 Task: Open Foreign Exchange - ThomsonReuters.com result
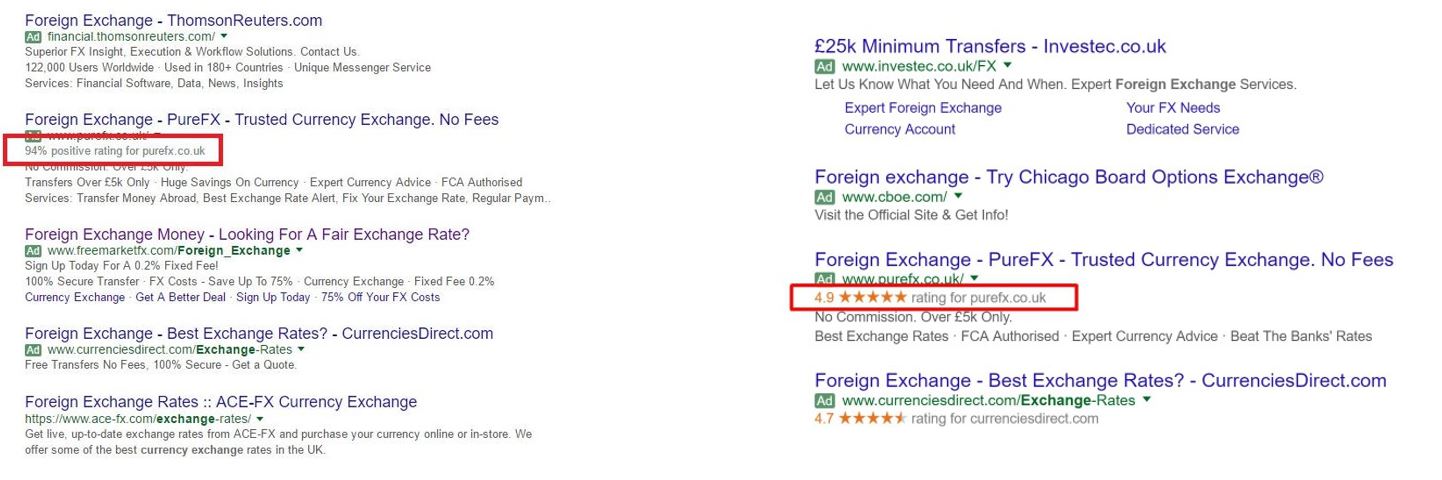173,20
